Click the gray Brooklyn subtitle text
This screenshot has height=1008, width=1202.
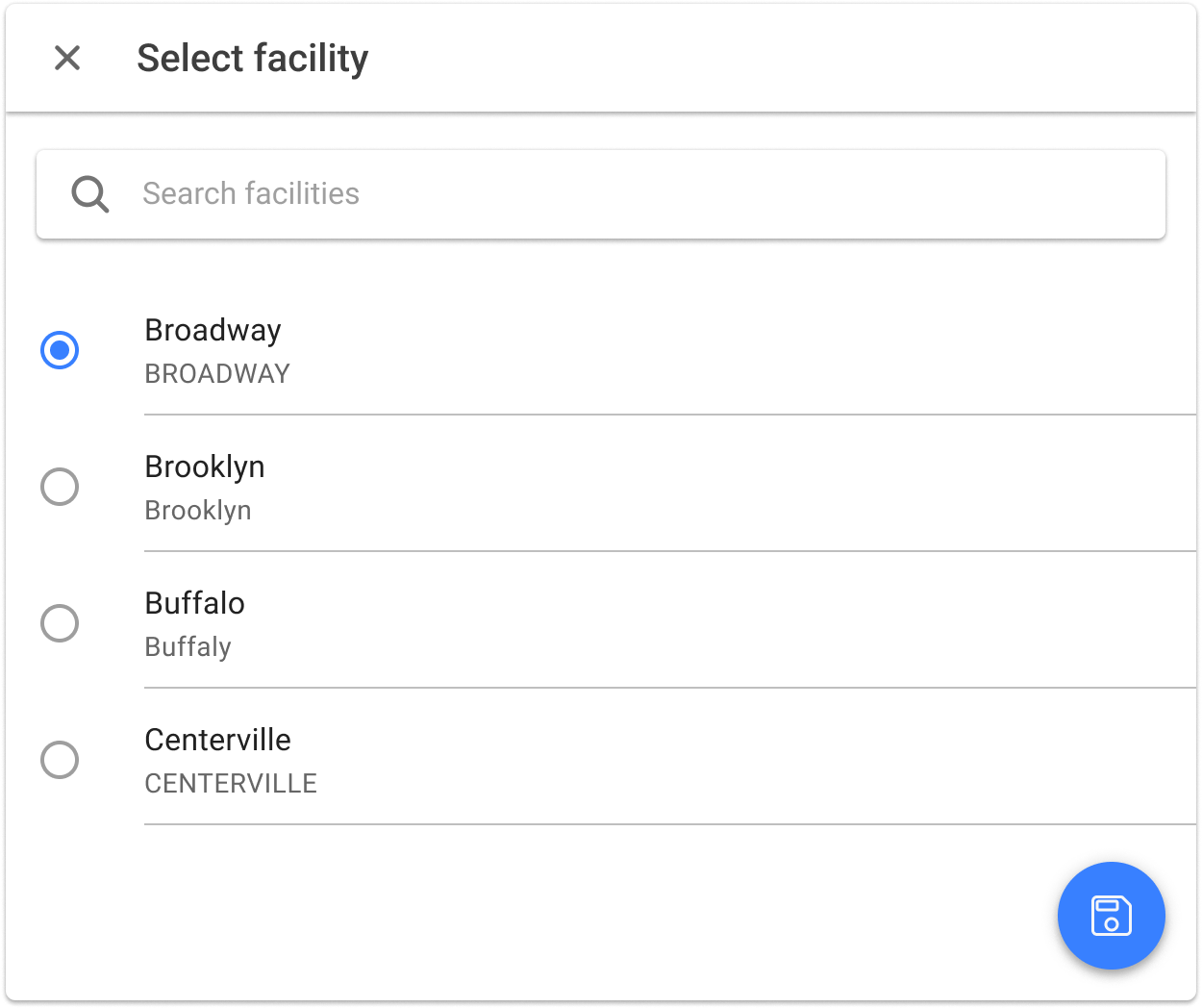[x=198, y=510]
